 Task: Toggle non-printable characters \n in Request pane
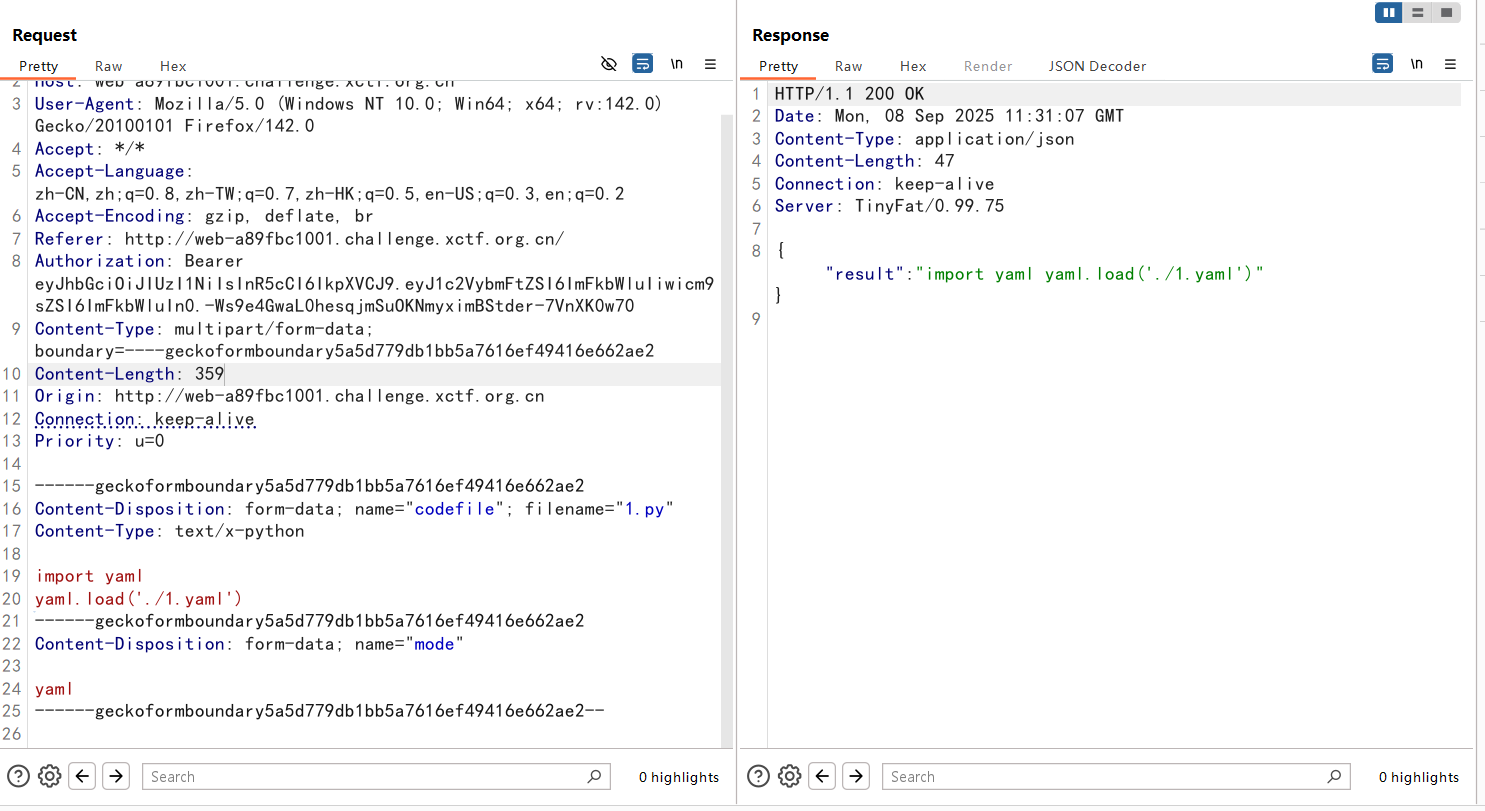pyautogui.click(x=677, y=64)
